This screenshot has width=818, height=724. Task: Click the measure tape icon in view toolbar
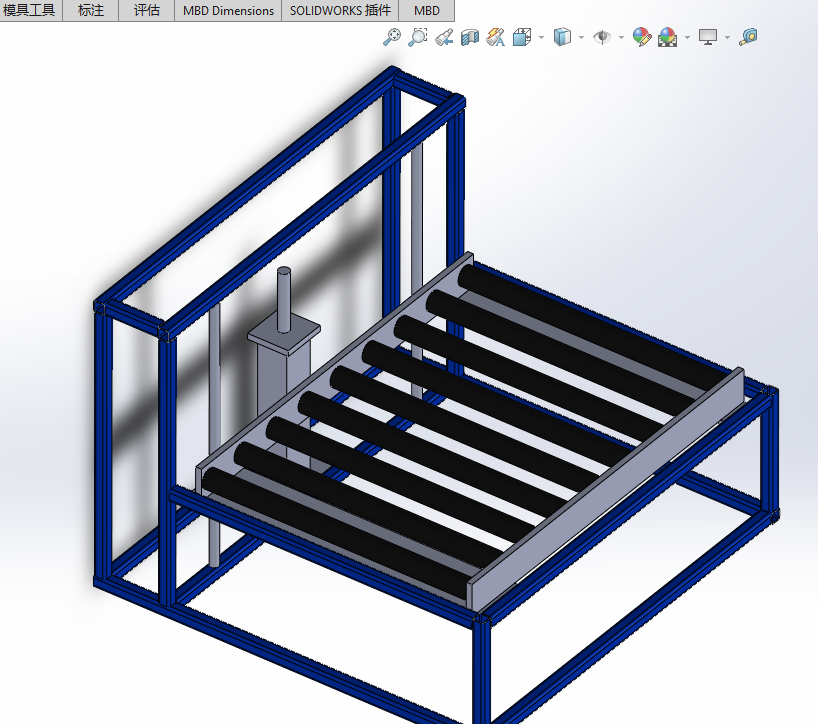click(748, 38)
